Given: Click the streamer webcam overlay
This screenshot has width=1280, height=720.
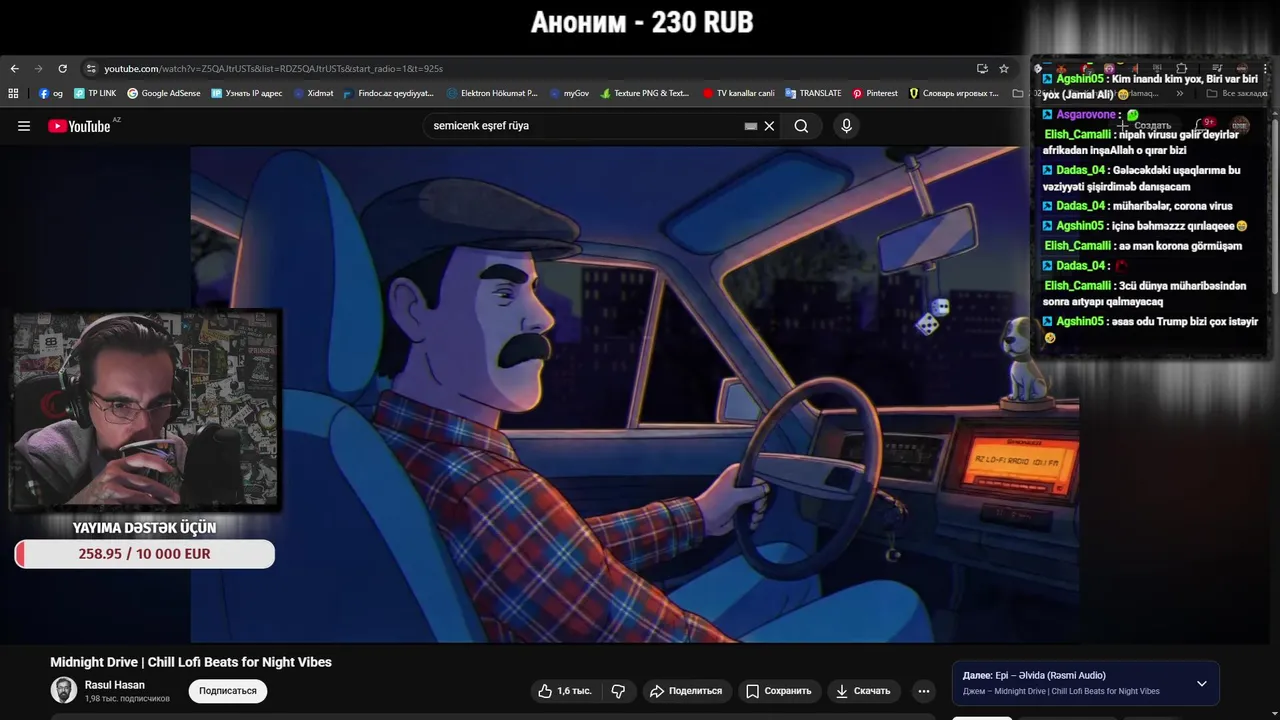Looking at the screenshot, I should [145, 410].
